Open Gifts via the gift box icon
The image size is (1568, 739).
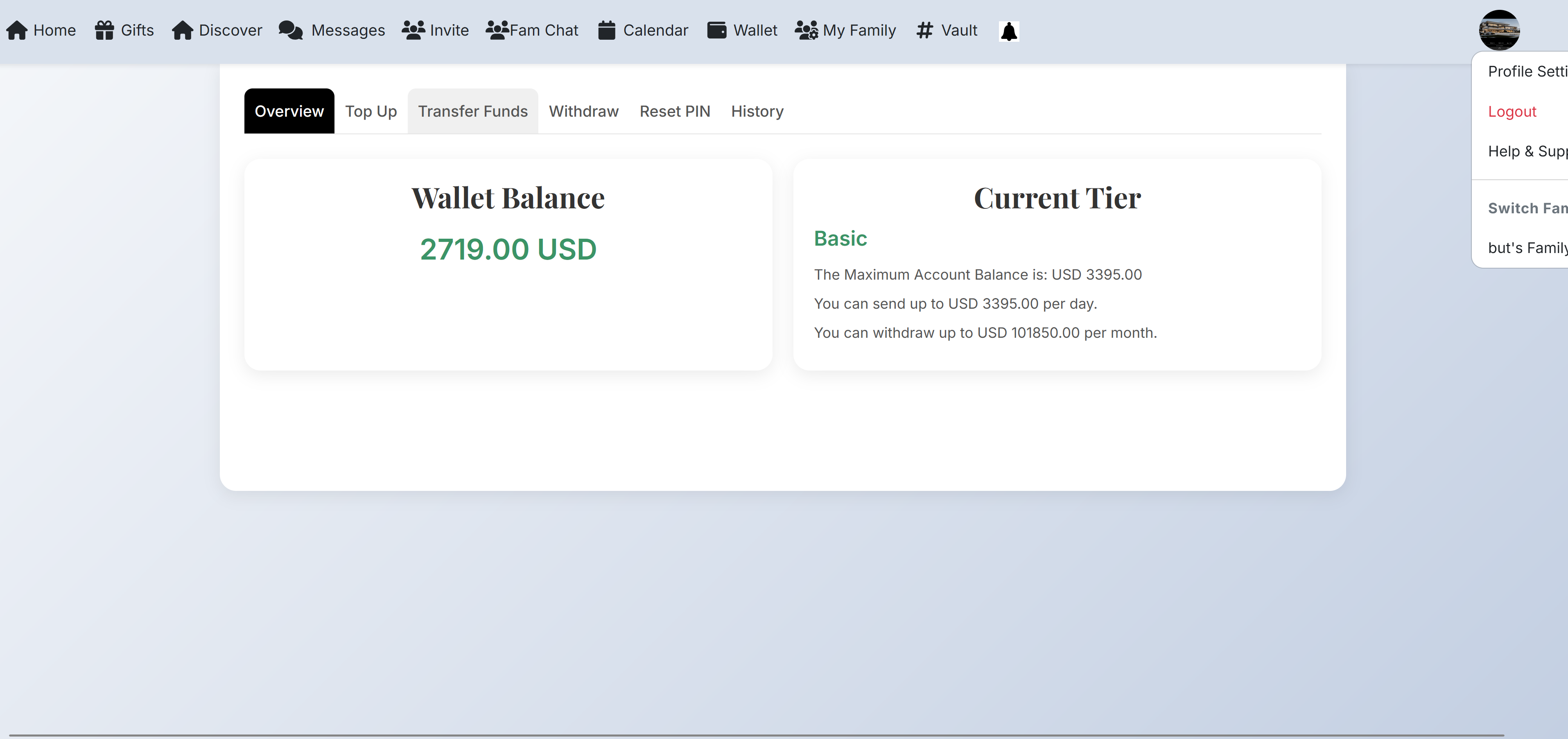point(104,30)
